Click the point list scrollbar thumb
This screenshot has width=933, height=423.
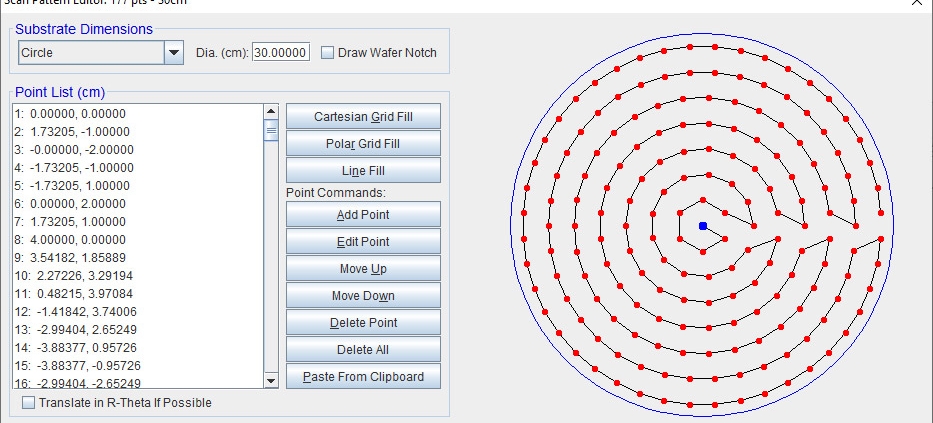coord(271,130)
